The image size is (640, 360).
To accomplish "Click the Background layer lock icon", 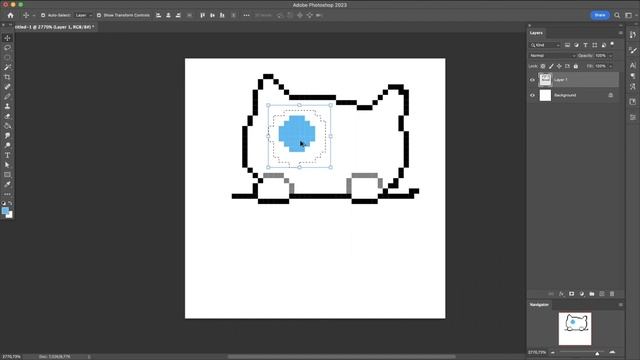I will click(611, 96).
